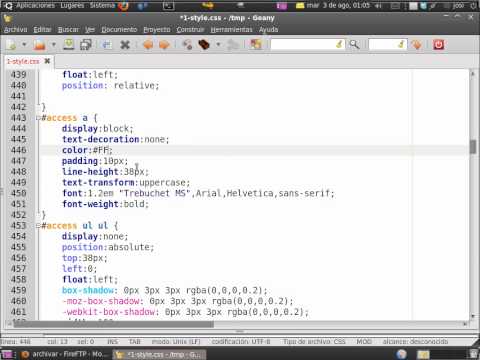Image resolution: width=480 pixels, height=360 pixels.
Task: Open the Proyecto menu
Action: point(157,30)
